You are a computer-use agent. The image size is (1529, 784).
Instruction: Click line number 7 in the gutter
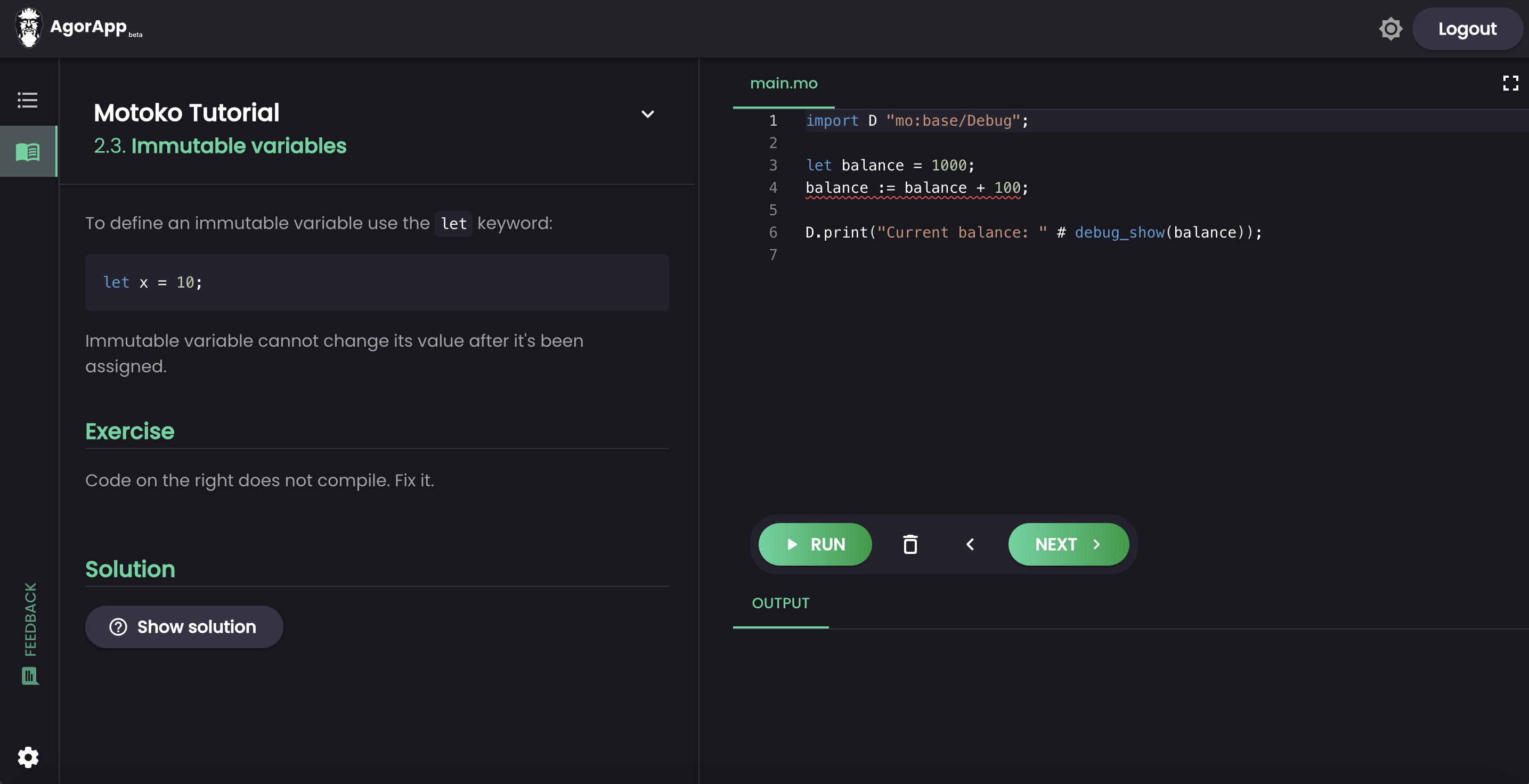click(x=773, y=255)
